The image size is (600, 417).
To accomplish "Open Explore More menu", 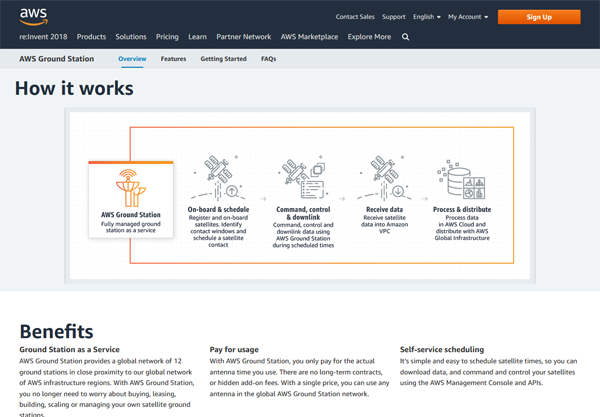I will (x=369, y=37).
